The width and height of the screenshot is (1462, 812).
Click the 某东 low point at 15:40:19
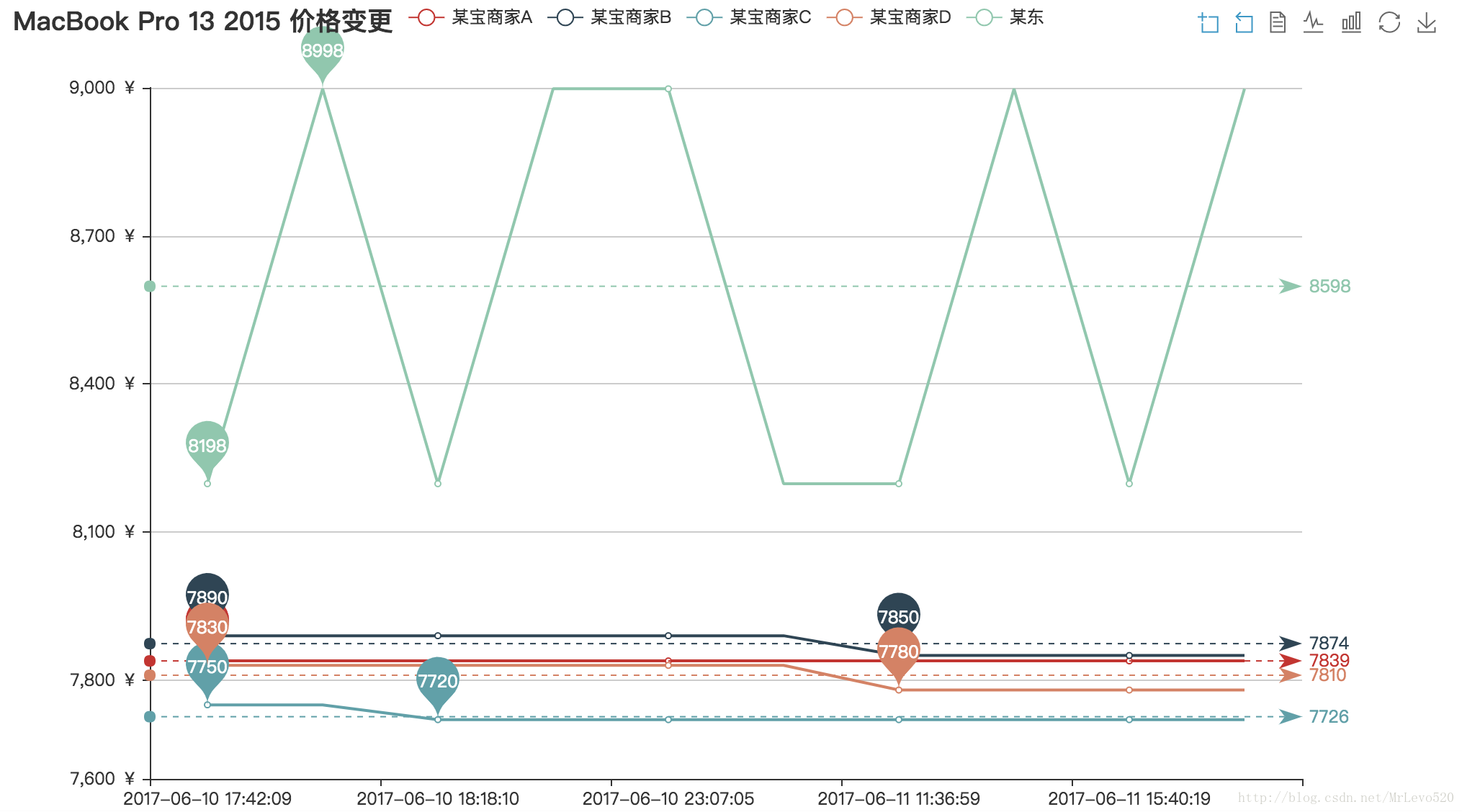[x=1129, y=484]
